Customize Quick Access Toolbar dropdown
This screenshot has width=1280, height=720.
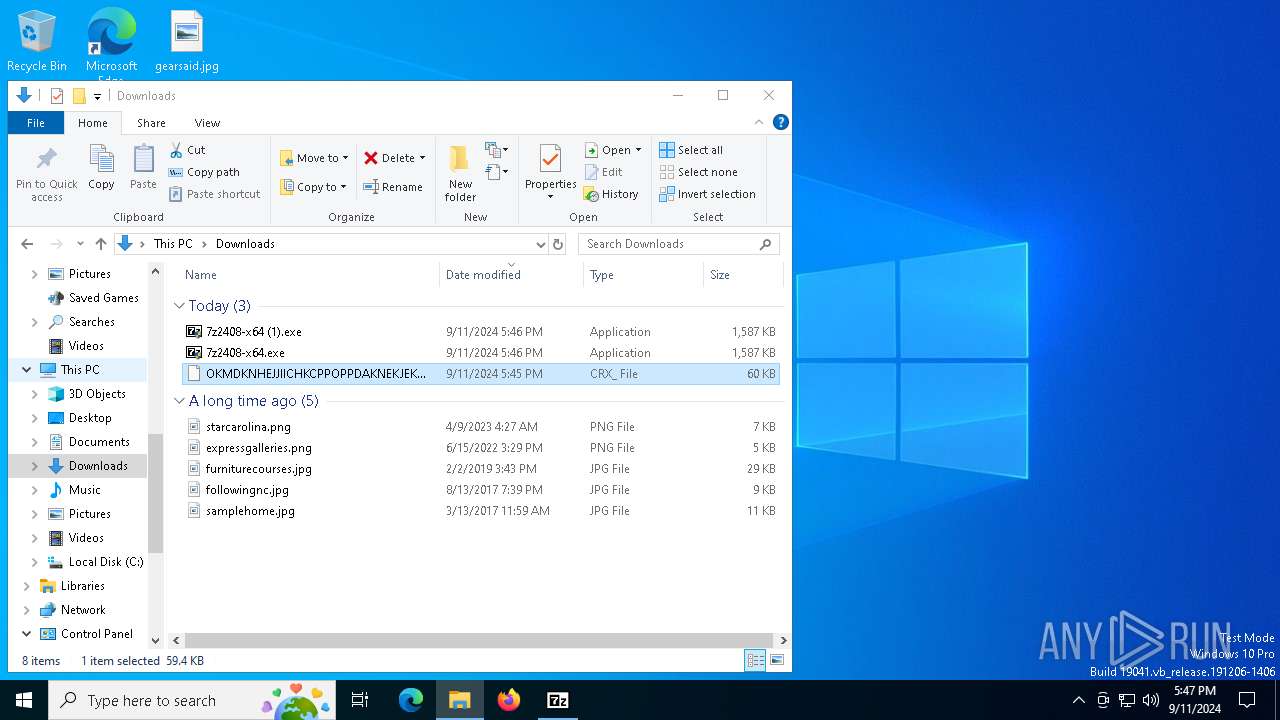click(x=97, y=96)
